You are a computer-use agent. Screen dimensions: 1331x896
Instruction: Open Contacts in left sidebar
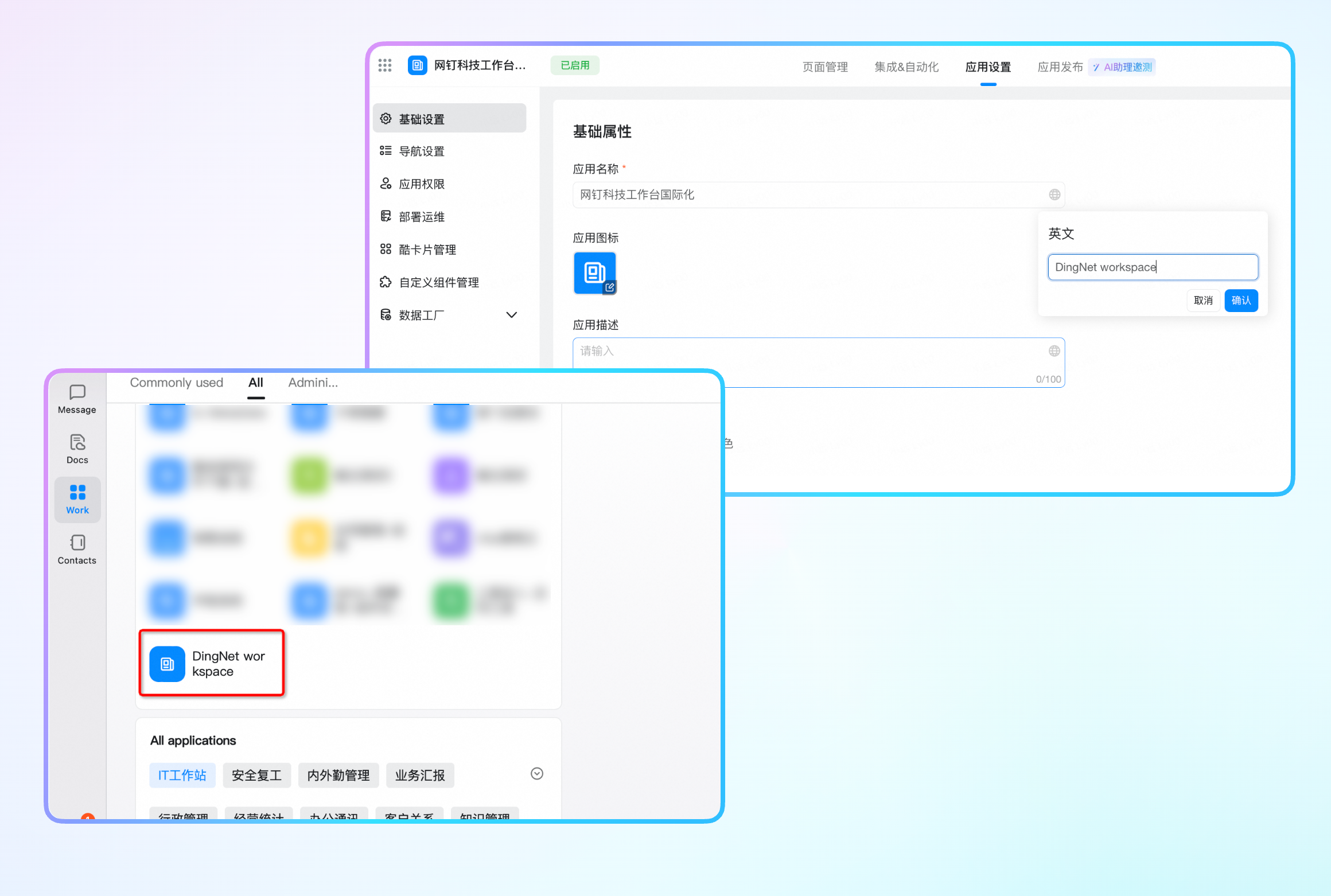(x=77, y=550)
